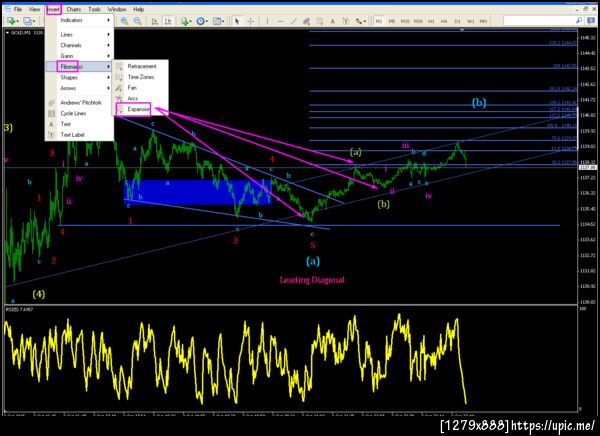Click the Retracement icon in Fibonacci submenu

120,66
